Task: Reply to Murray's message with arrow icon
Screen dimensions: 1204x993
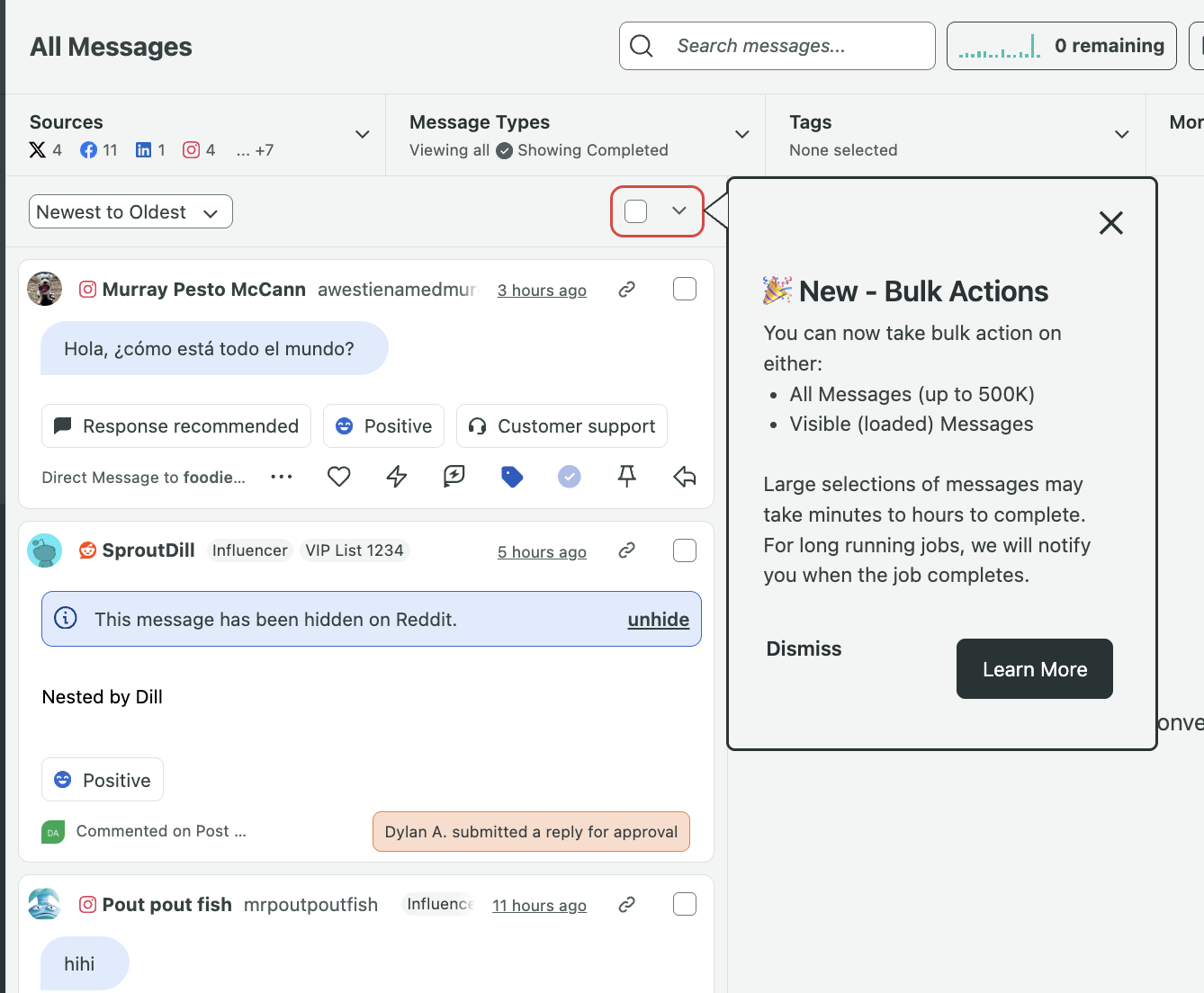Action: click(685, 477)
